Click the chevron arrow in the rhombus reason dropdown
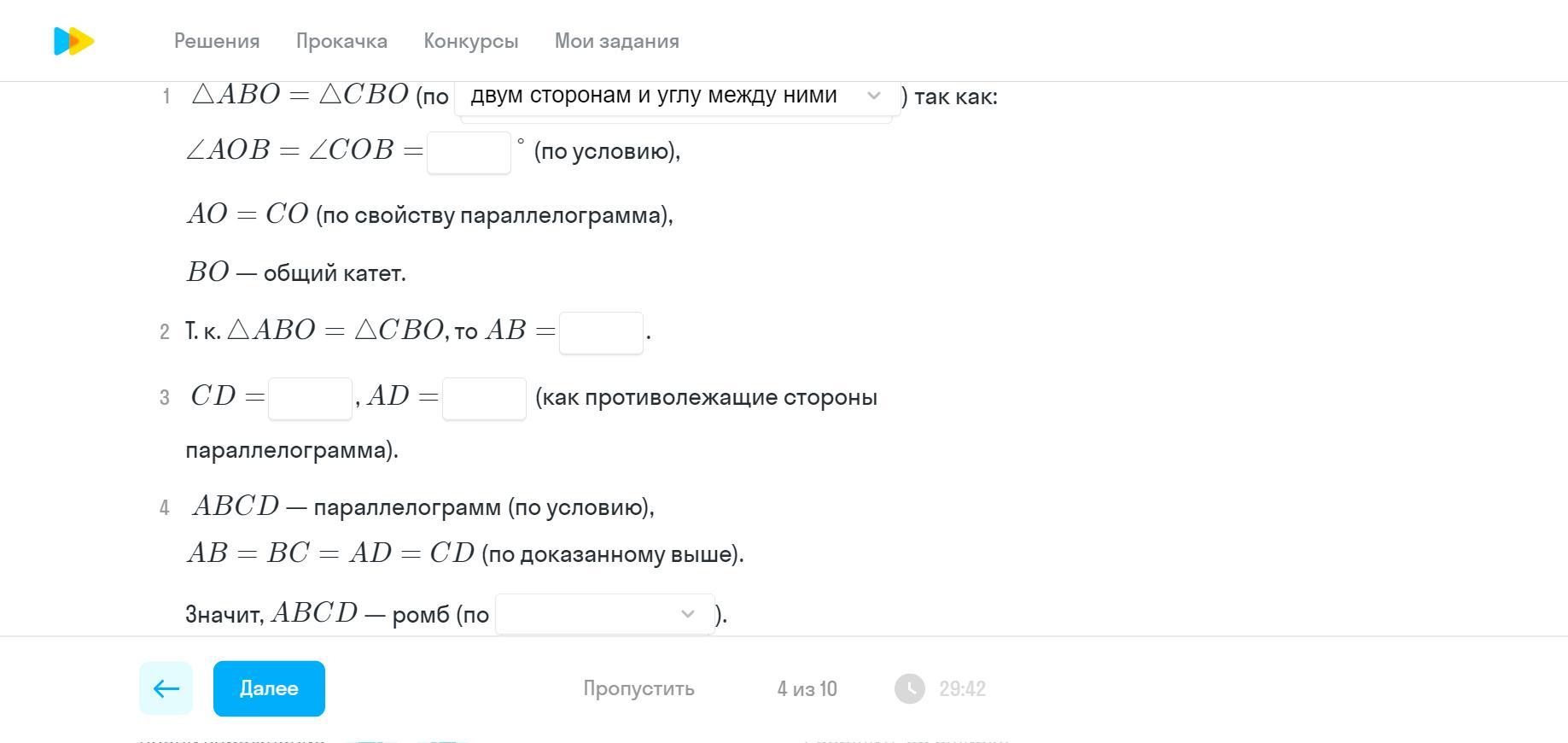The image size is (1568, 743). coord(687,614)
